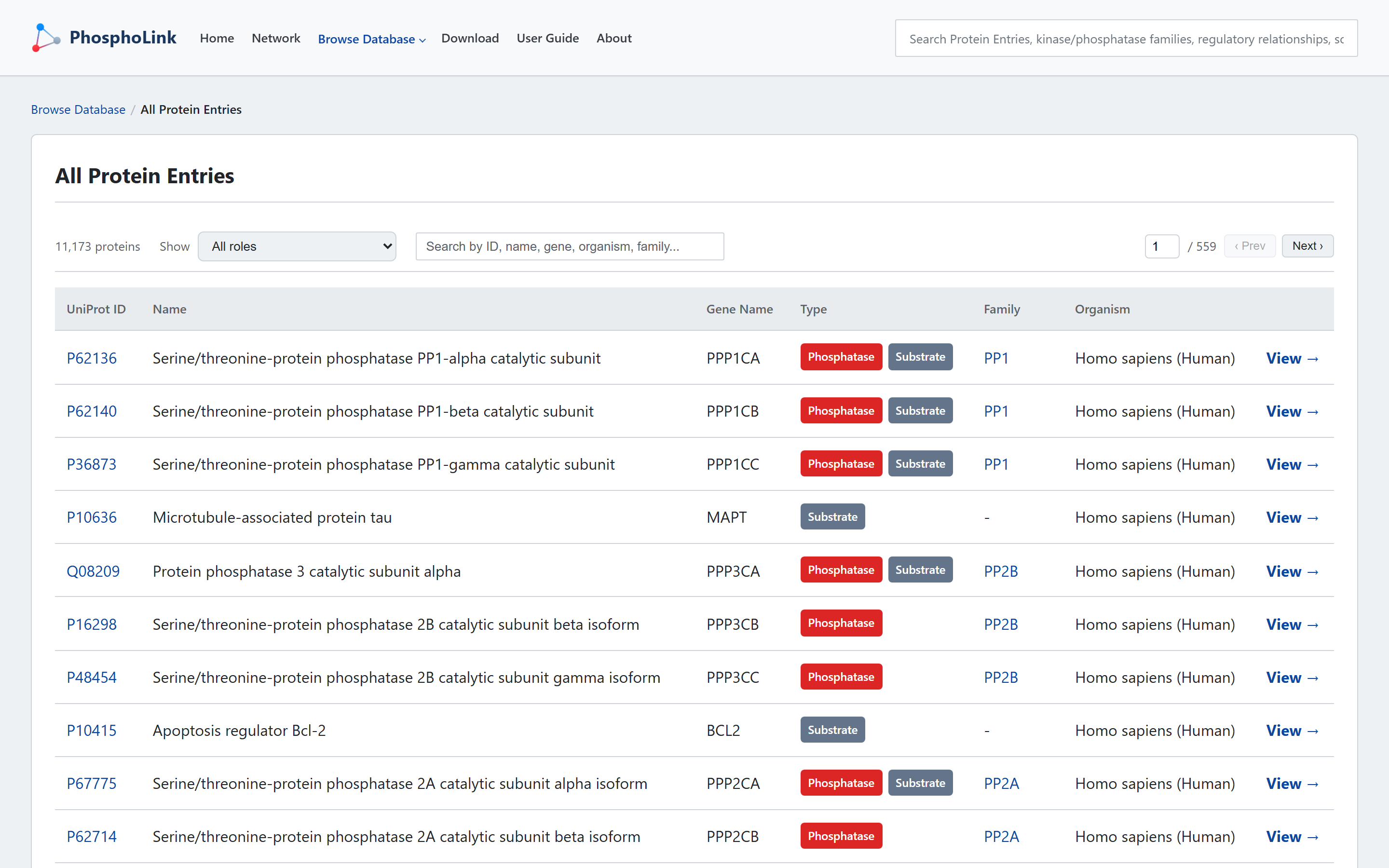Open the All roles dropdown

(x=297, y=246)
